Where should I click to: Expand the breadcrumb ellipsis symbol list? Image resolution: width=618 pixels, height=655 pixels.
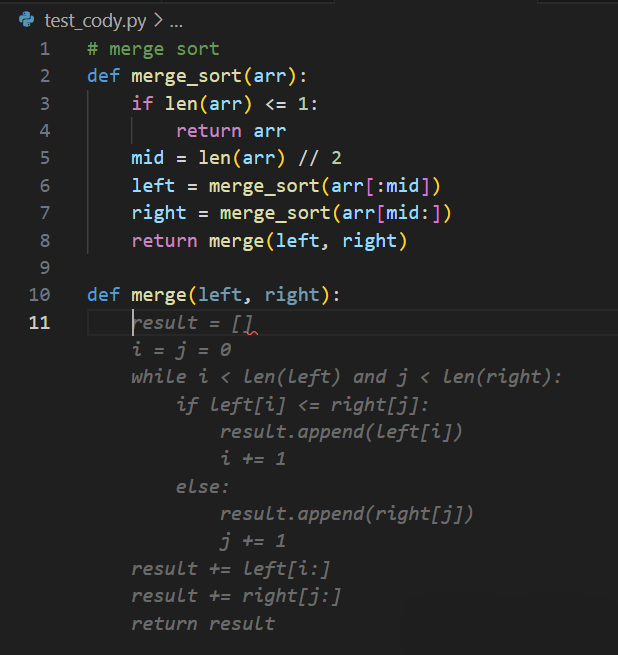(x=176, y=22)
